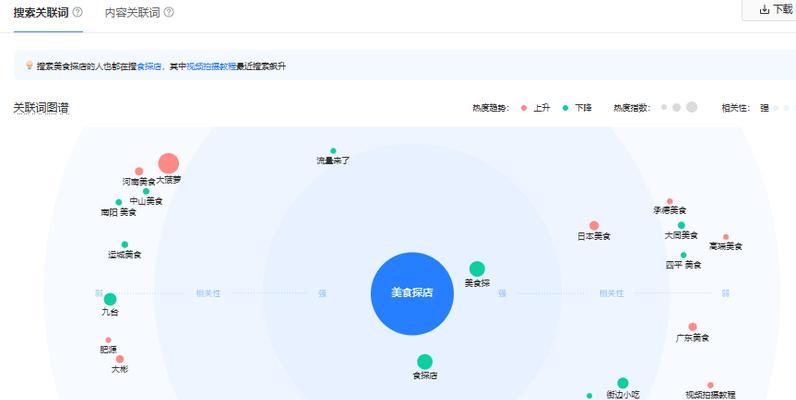Select the 南阳美食 node
This screenshot has height=400, width=796.
tap(119, 202)
